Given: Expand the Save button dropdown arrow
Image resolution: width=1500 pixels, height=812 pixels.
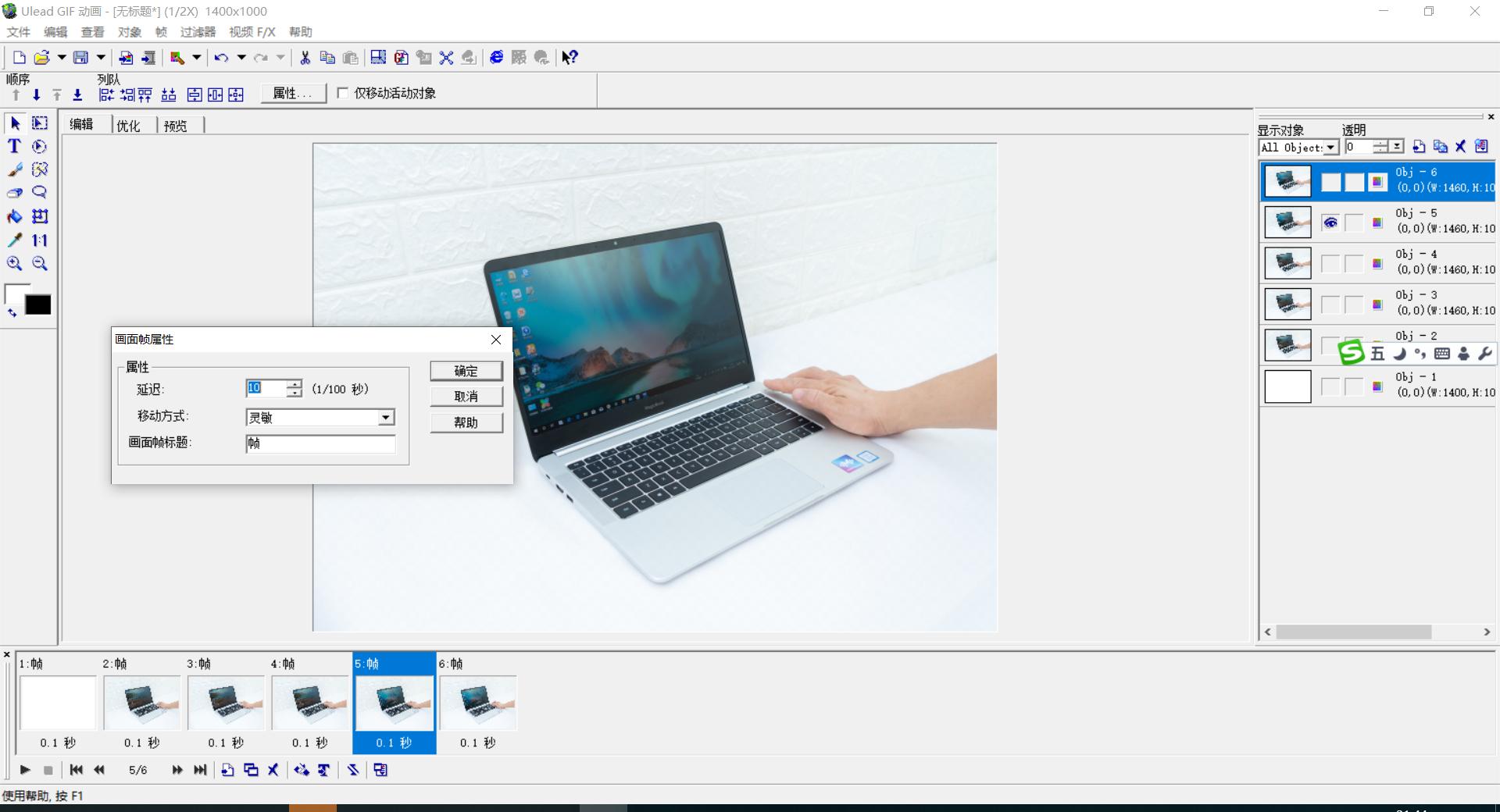Looking at the screenshot, I should 102,57.
